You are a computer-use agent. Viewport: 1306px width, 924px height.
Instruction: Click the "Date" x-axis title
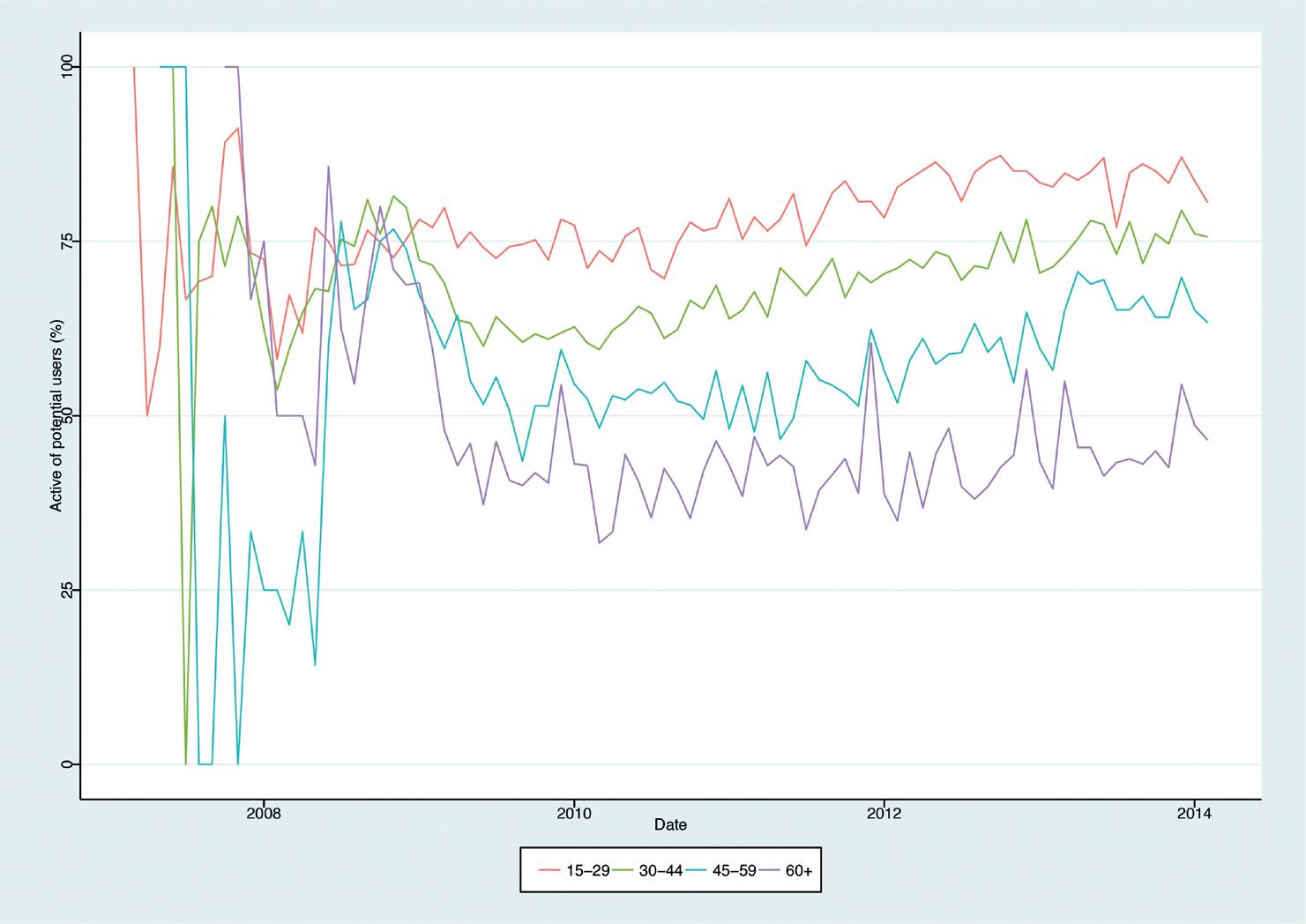tap(670, 825)
